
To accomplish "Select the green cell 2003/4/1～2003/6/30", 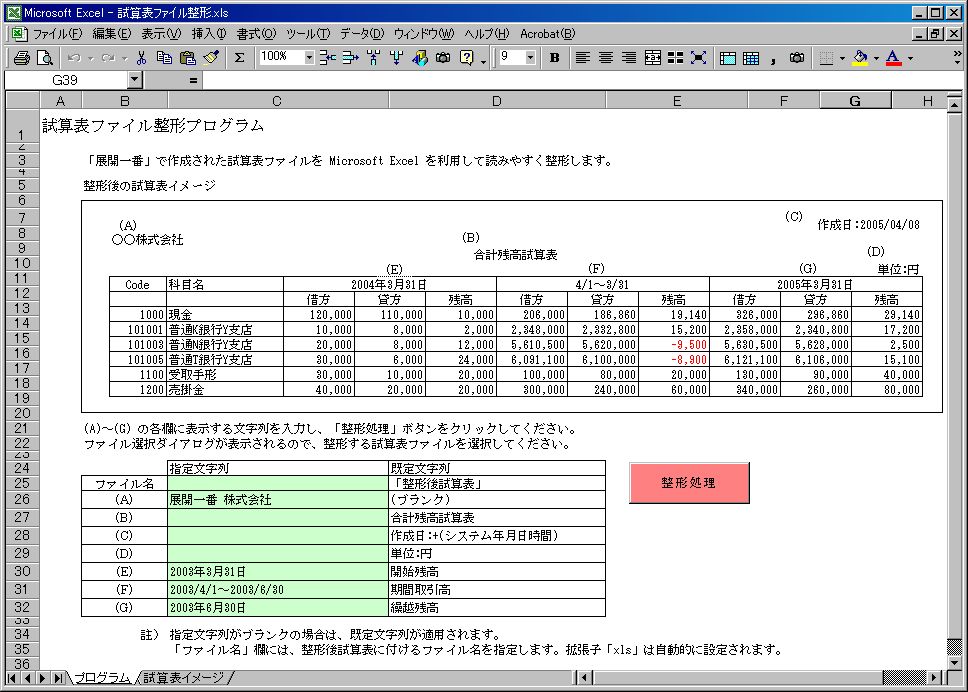I will point(278,590).
